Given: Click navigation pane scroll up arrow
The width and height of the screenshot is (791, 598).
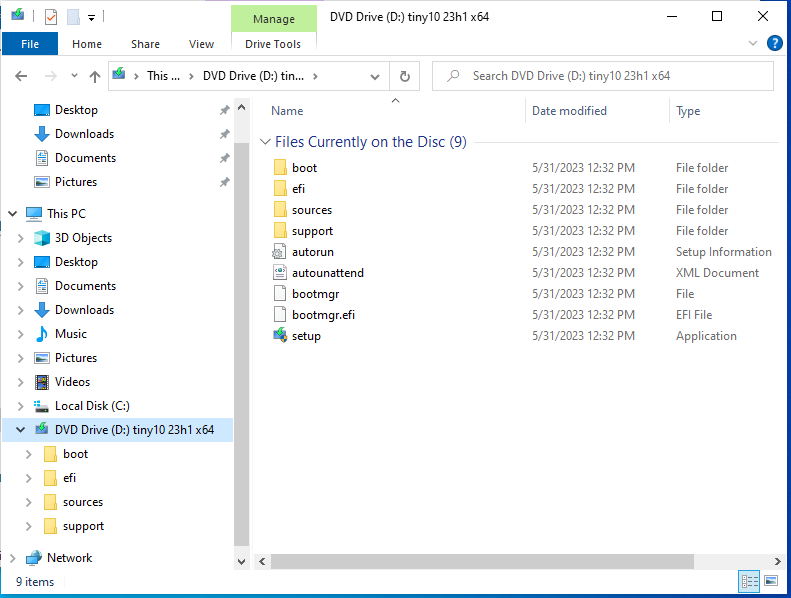Looking at the screenshot, I should click(x=242, y=107).
